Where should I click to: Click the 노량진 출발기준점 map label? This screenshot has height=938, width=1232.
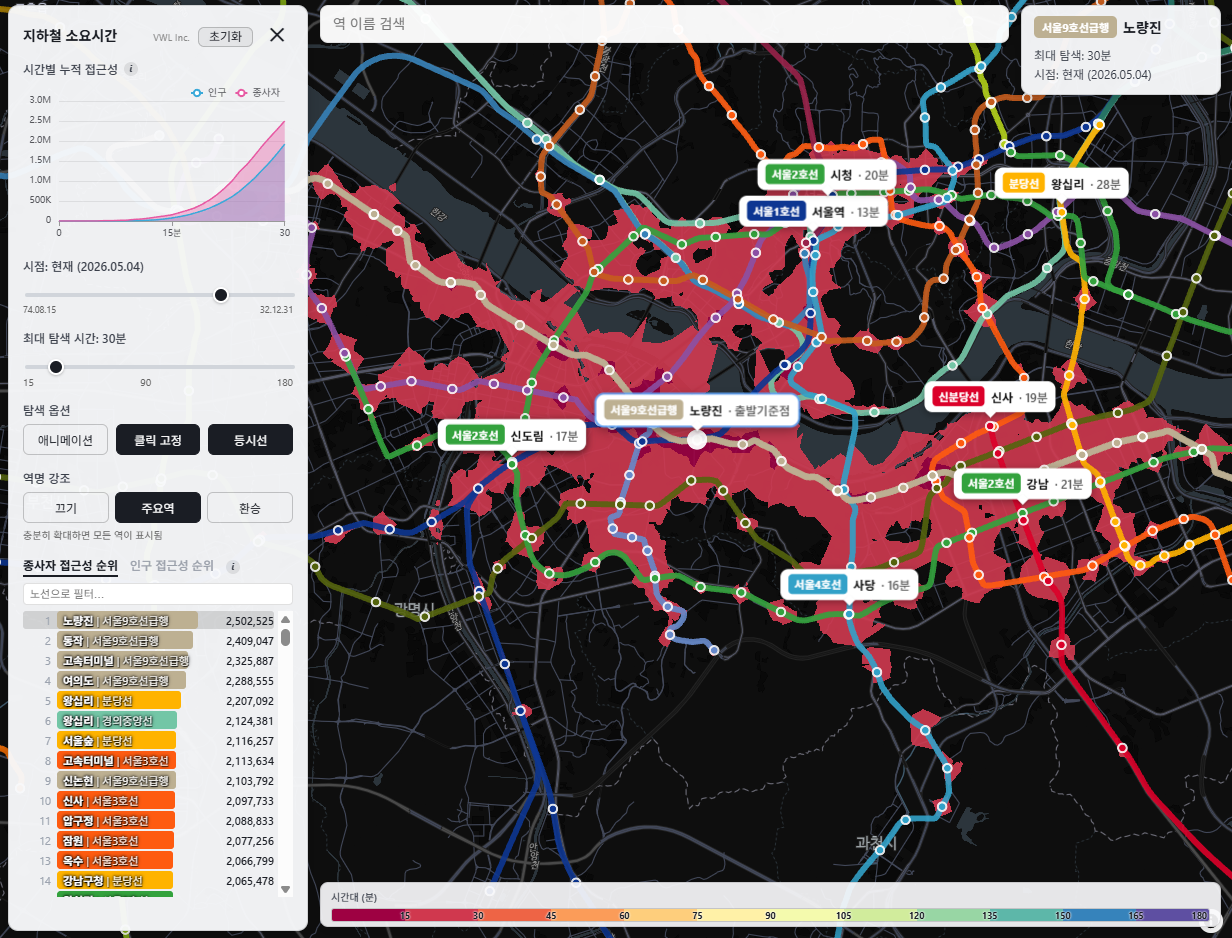(x=697, y=411)
